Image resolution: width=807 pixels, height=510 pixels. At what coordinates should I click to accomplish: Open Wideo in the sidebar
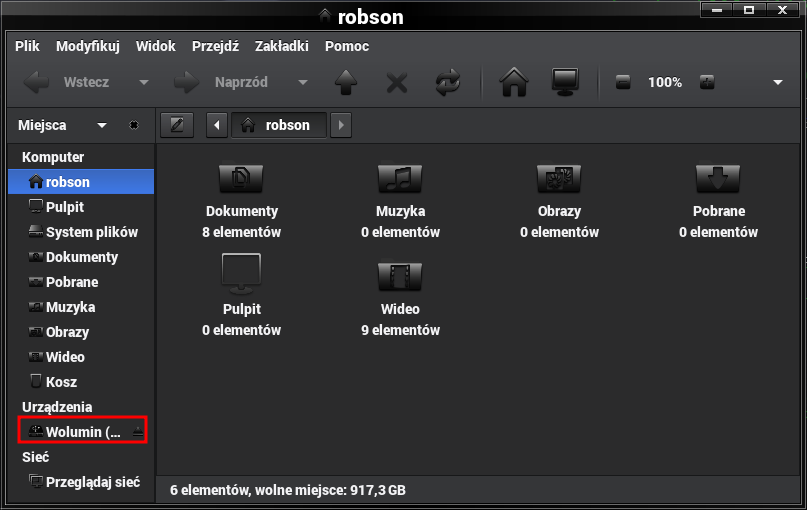click(81, 357)
